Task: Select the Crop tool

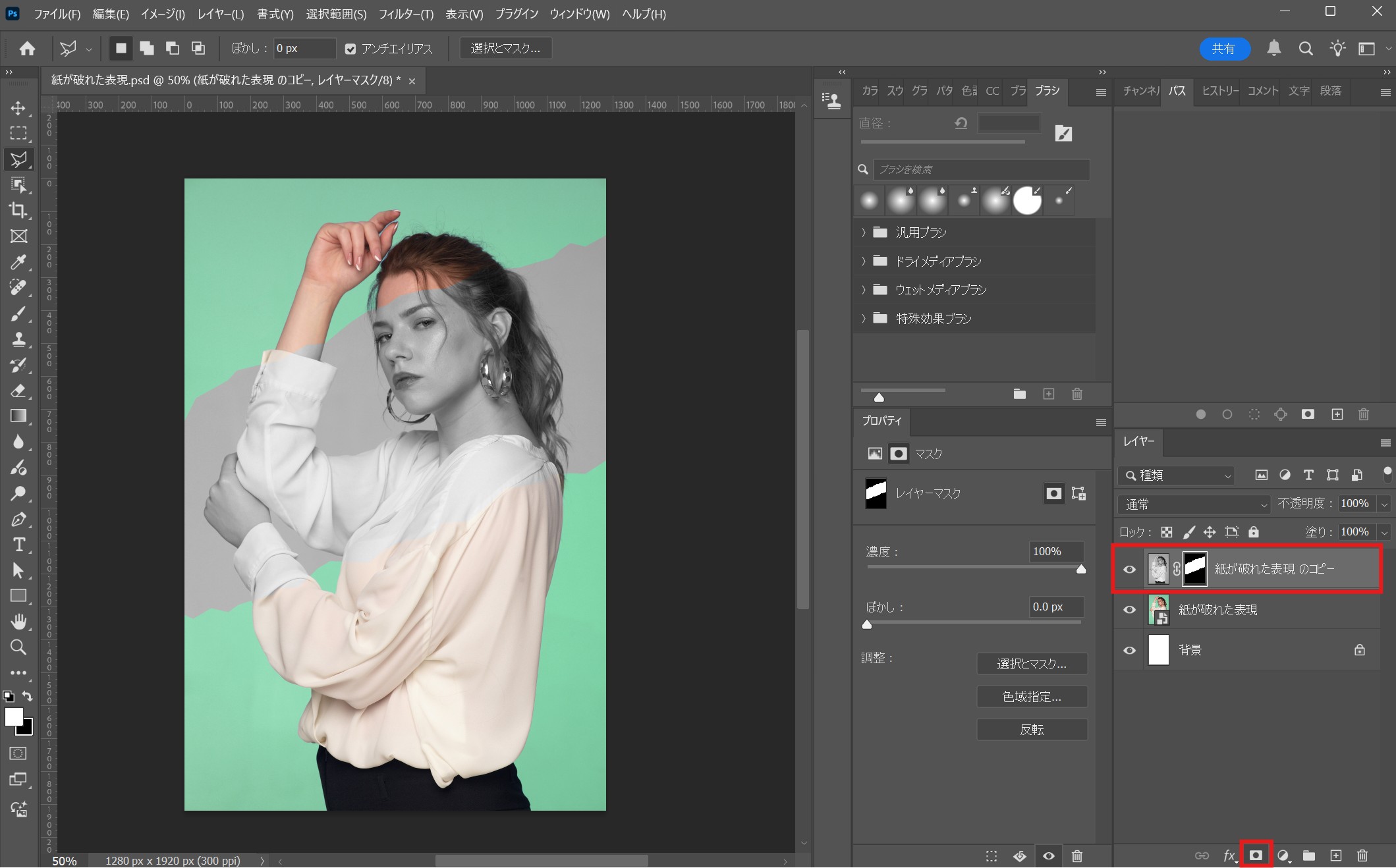Action: pos(18,210)
